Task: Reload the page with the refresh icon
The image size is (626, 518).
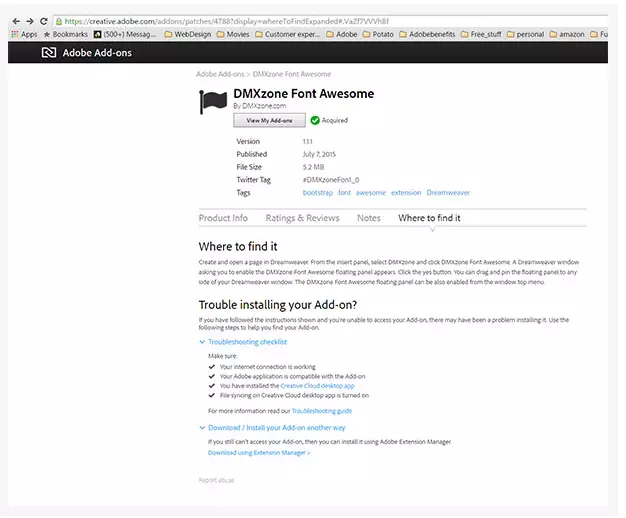Action: coord(43,21)
